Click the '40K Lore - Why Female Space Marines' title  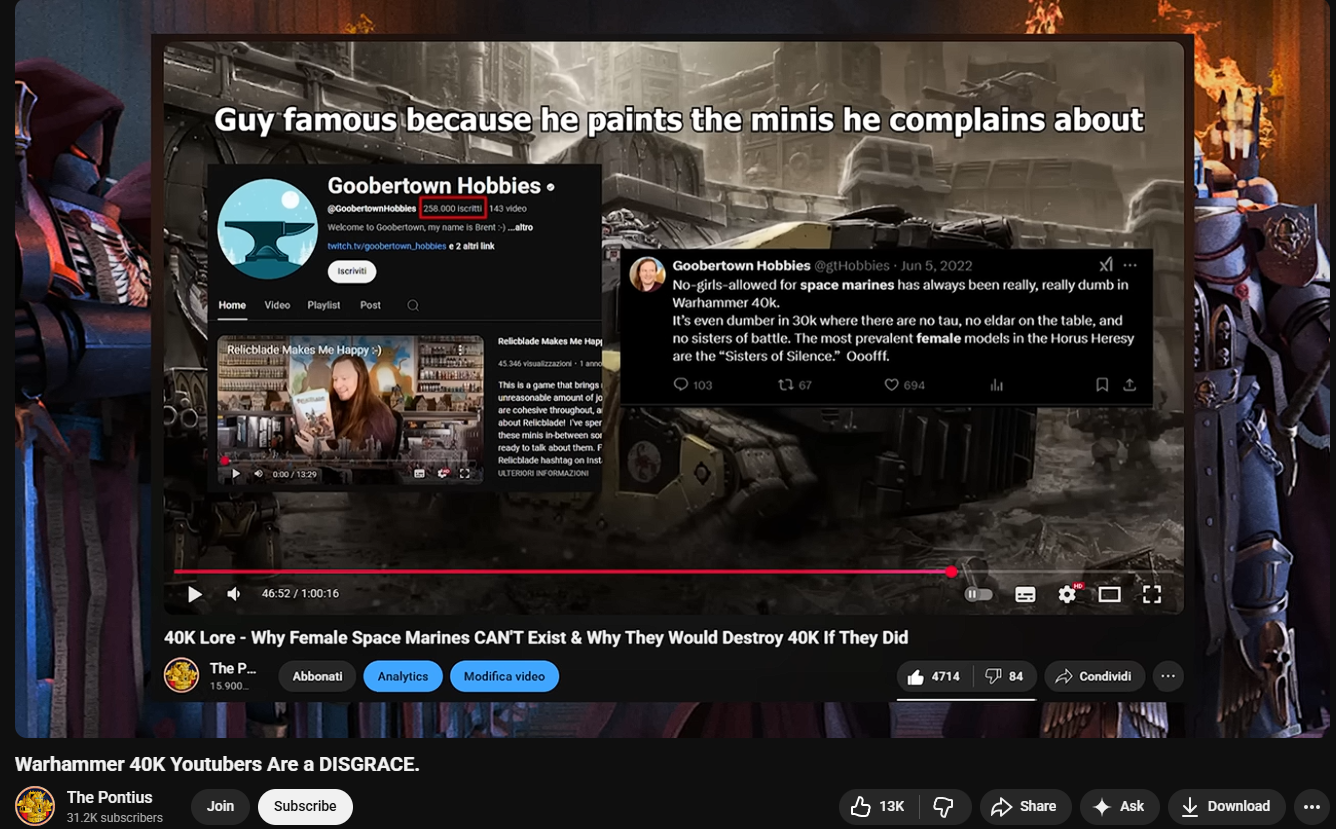(536, 638)
